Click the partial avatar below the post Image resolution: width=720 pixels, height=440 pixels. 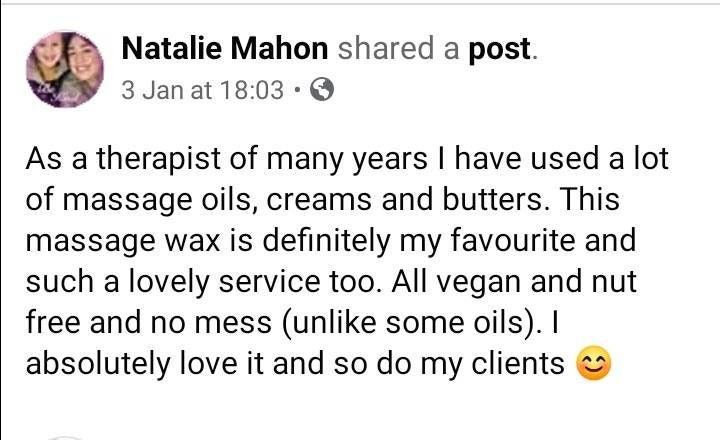pyautogui.click(x=64, y=438)
